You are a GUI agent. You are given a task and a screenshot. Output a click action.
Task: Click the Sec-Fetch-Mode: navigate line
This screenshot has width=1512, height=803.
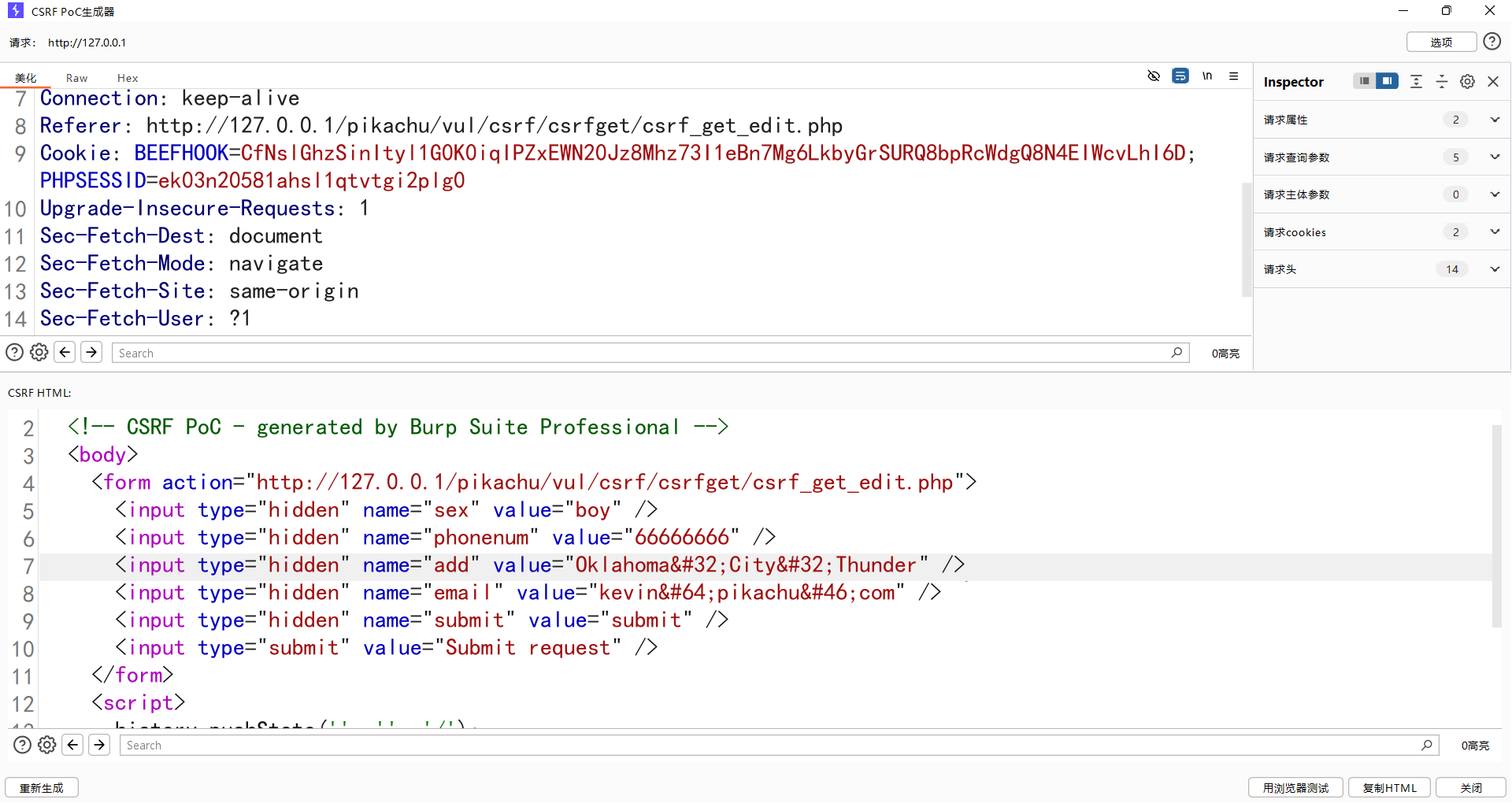(182, 264)
